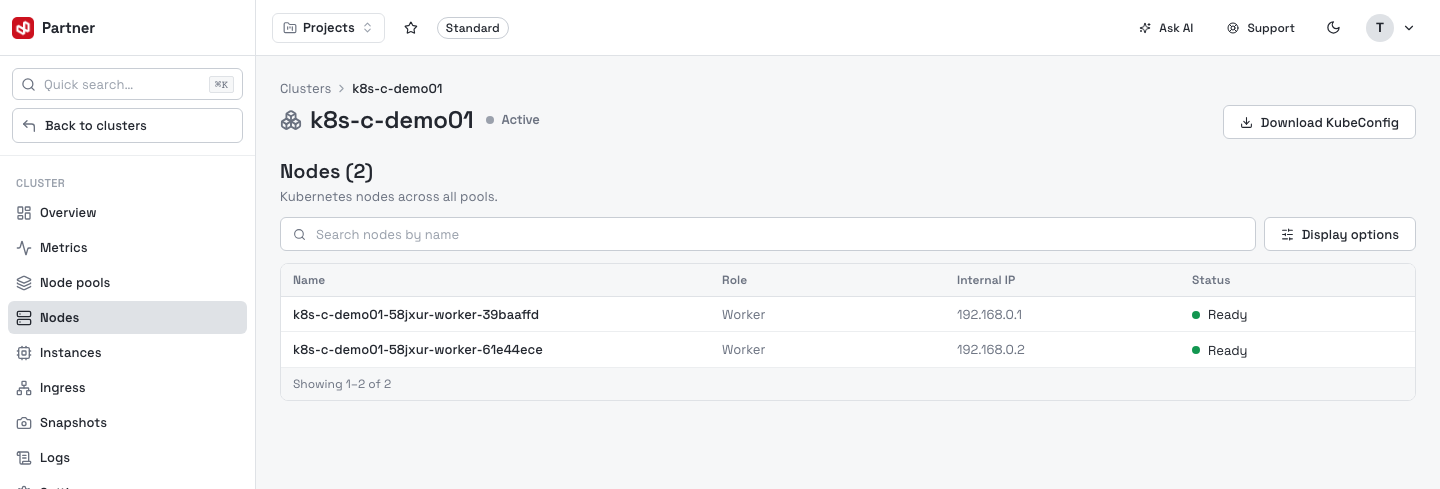Viewport: 1440px width, 489px height.
Task: Open Display options
Action: click(1340, 235)
